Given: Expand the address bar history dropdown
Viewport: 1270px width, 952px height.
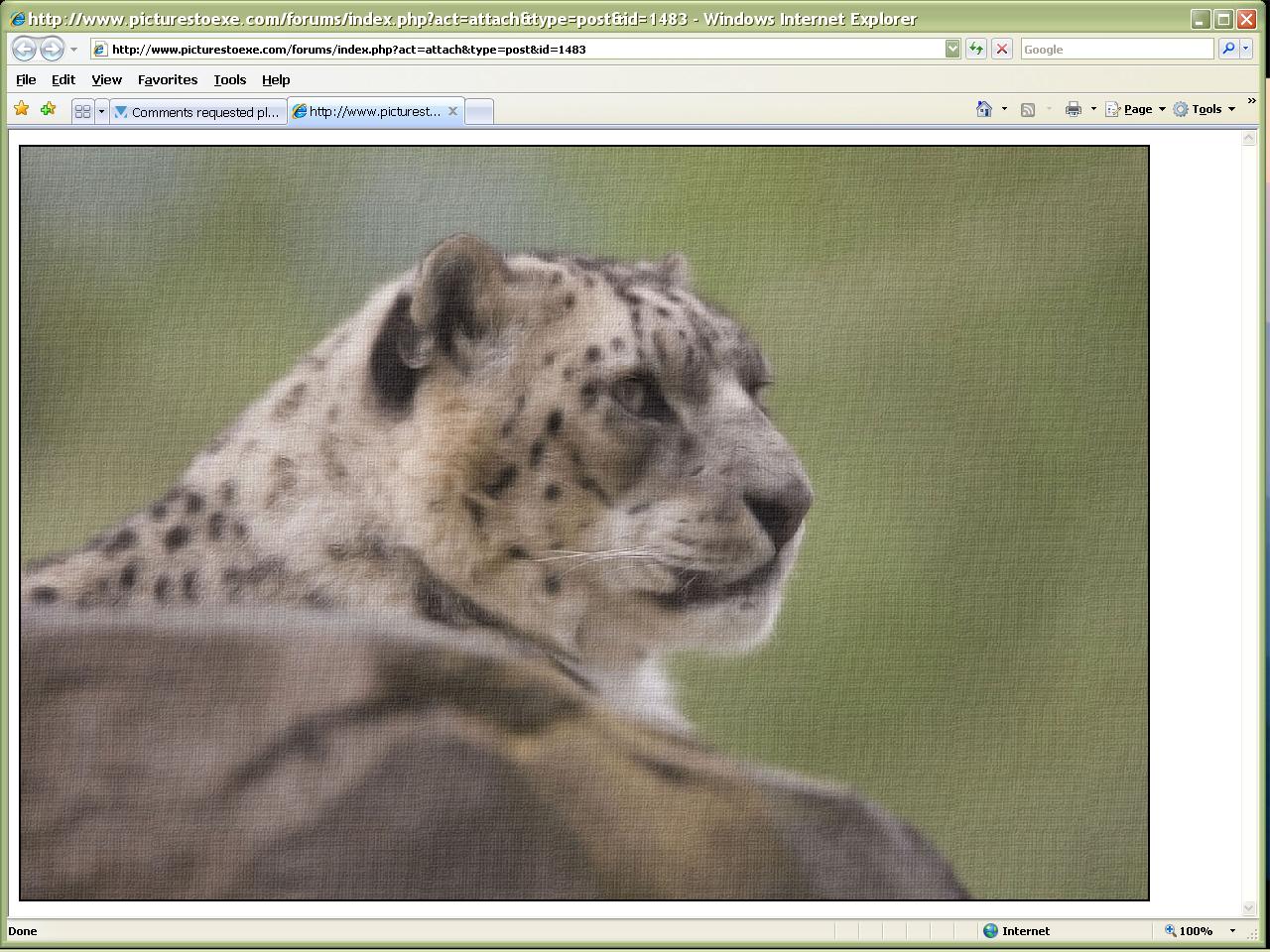Looking at the screenshot, I should pos(952,49).
